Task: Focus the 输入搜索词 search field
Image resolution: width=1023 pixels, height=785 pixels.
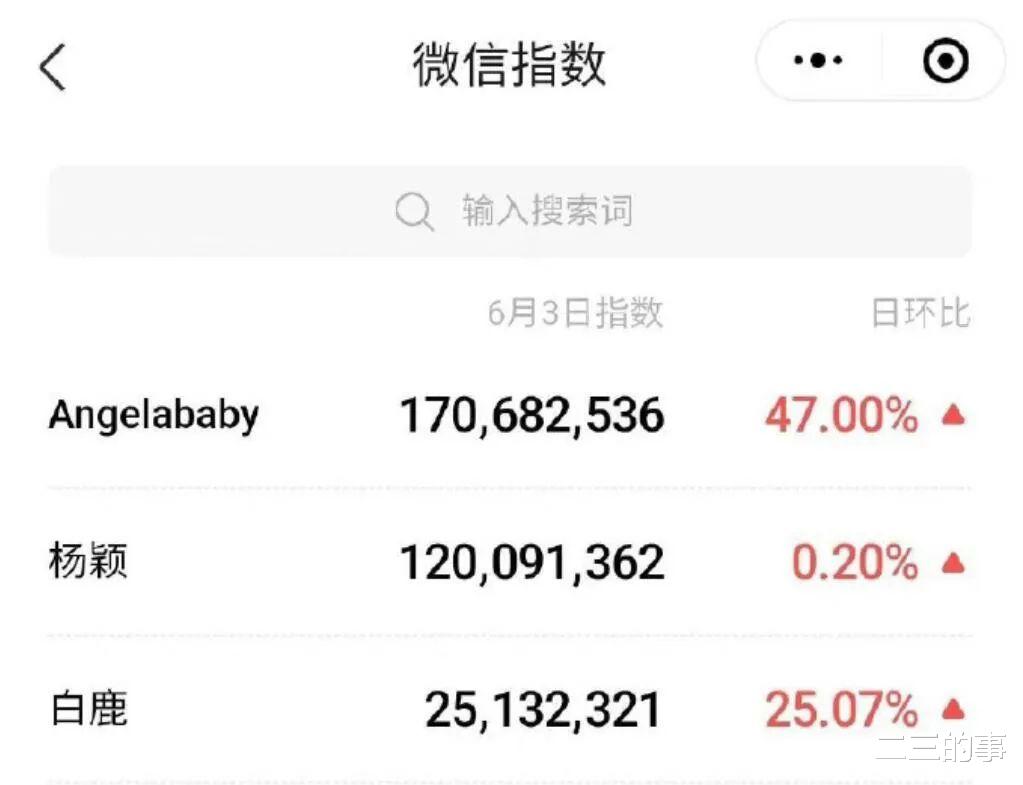Action: tap(510, 211)
